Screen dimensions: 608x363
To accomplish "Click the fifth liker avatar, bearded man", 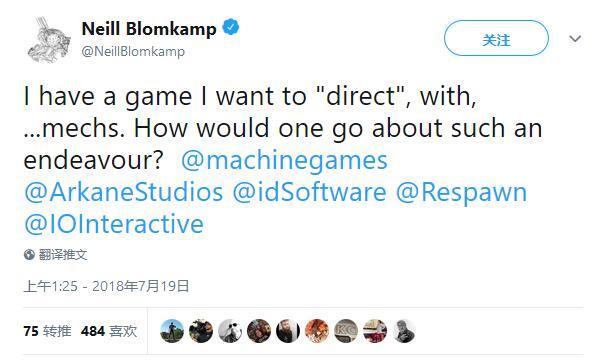I will pos(288,331).
